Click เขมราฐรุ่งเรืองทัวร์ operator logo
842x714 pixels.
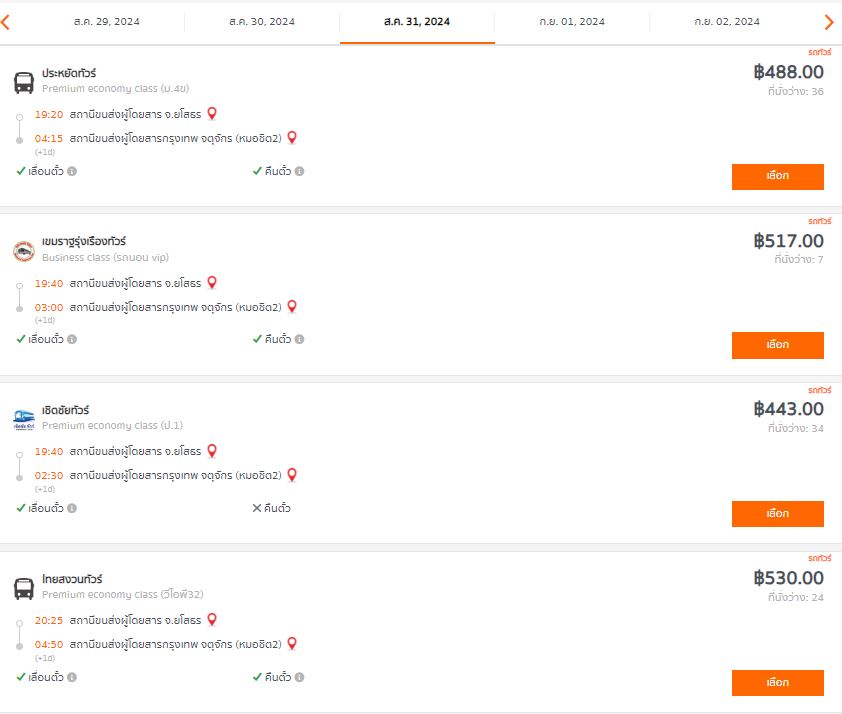(24, 251)
